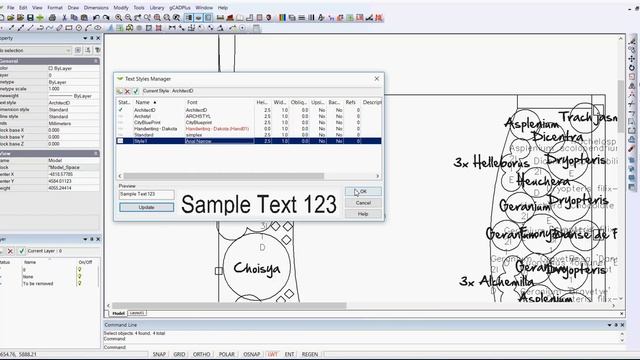Click red X delete layer icon
The width and height of the screenshot is (640, 360).
[11, 251]
